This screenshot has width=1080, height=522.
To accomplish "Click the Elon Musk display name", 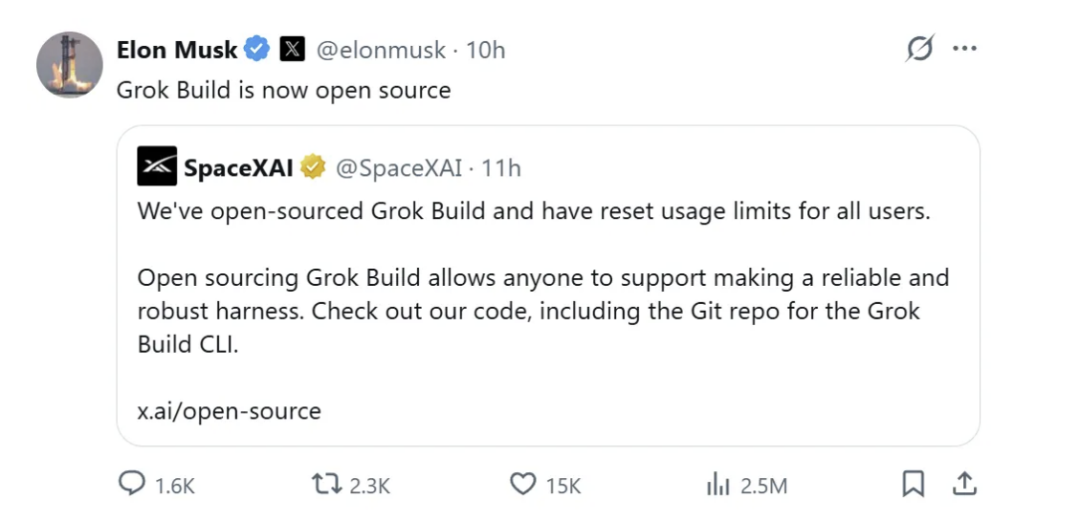I will click(177, 50).
